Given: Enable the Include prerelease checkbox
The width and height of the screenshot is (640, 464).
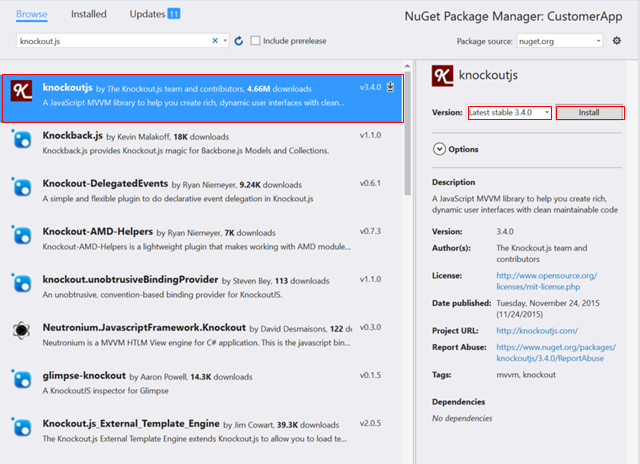Looking at the screenshot, I should coord(256,41).
